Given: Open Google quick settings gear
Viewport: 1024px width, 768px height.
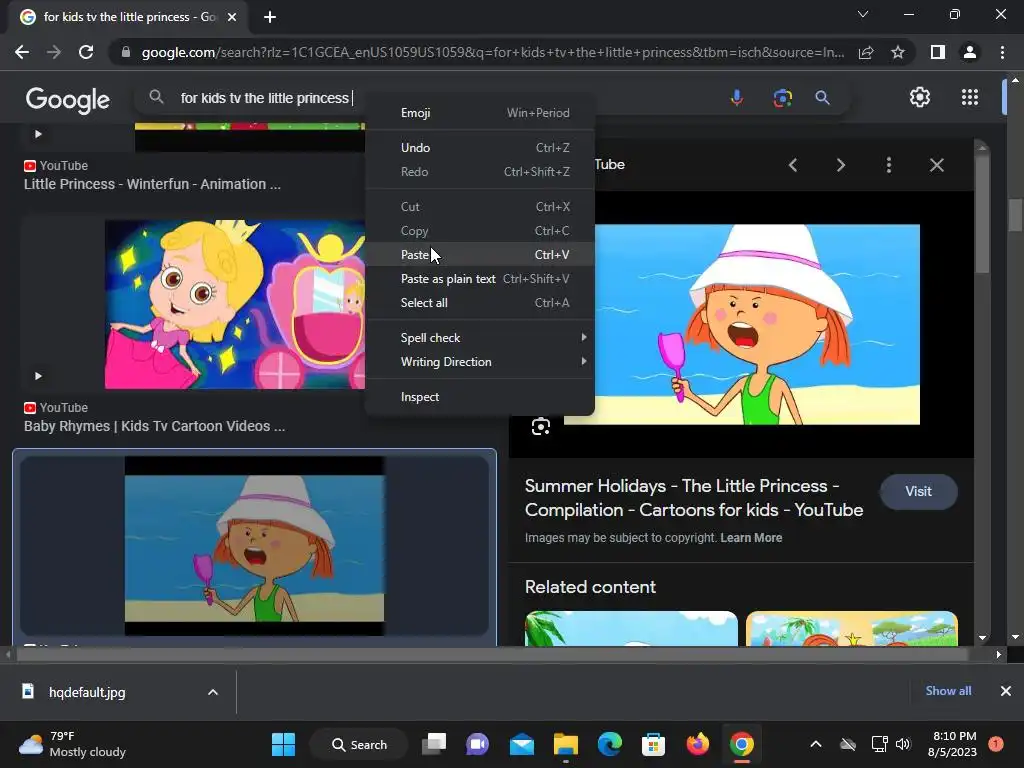Looking at the screenshot, I should tap(920, 97).
